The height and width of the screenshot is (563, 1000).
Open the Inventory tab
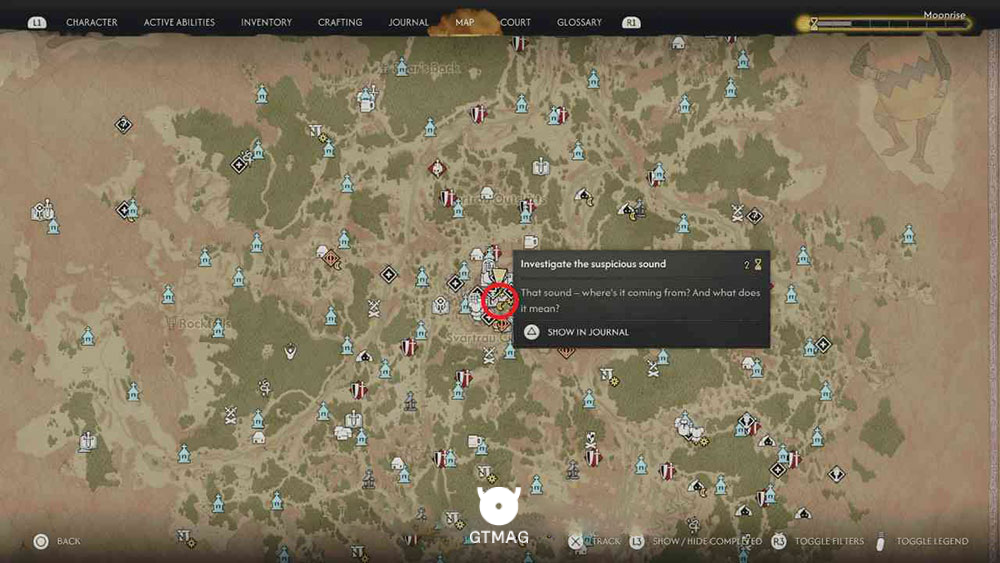[266, 22]
